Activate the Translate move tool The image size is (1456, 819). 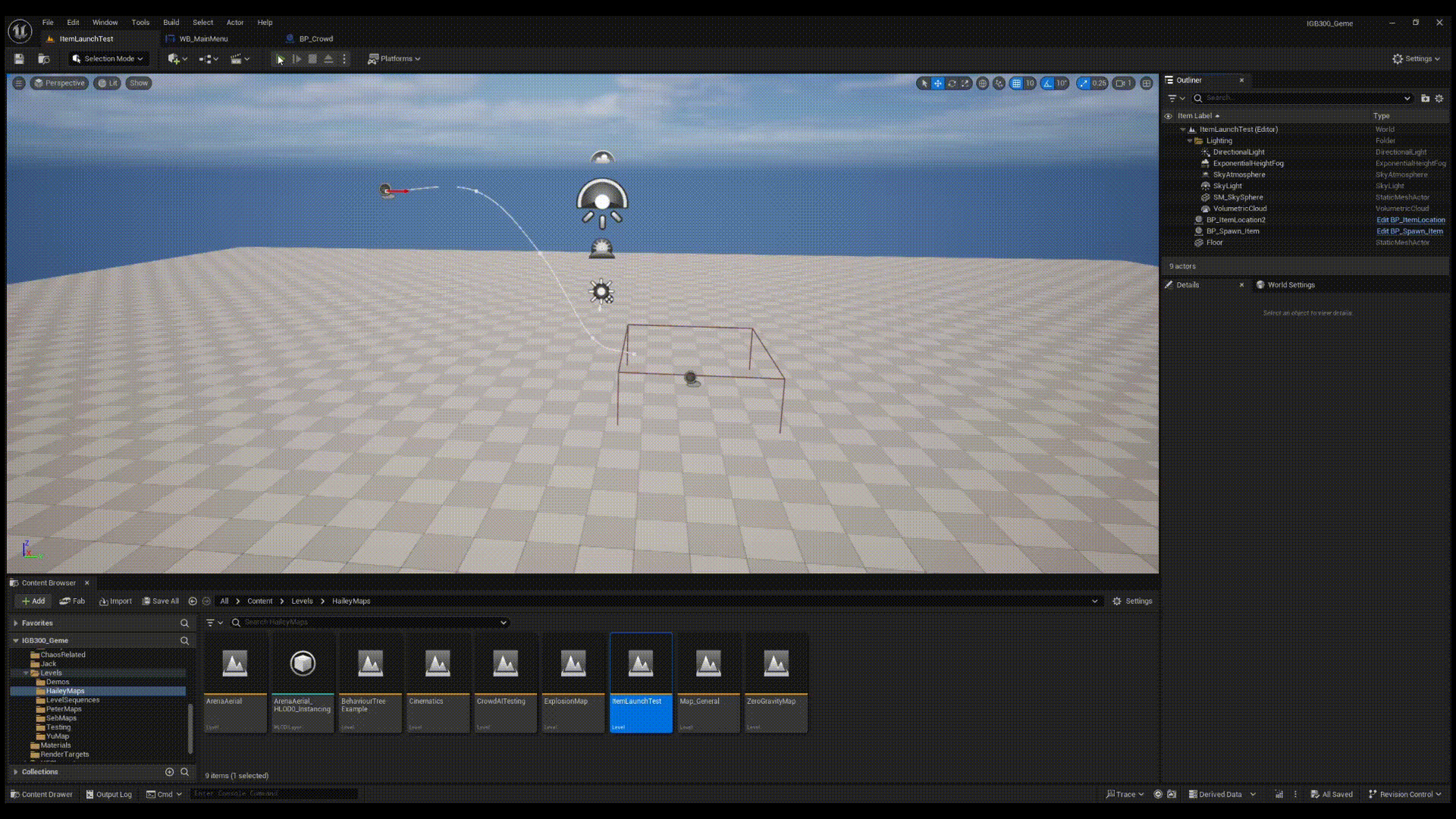[x=938, y=83]
